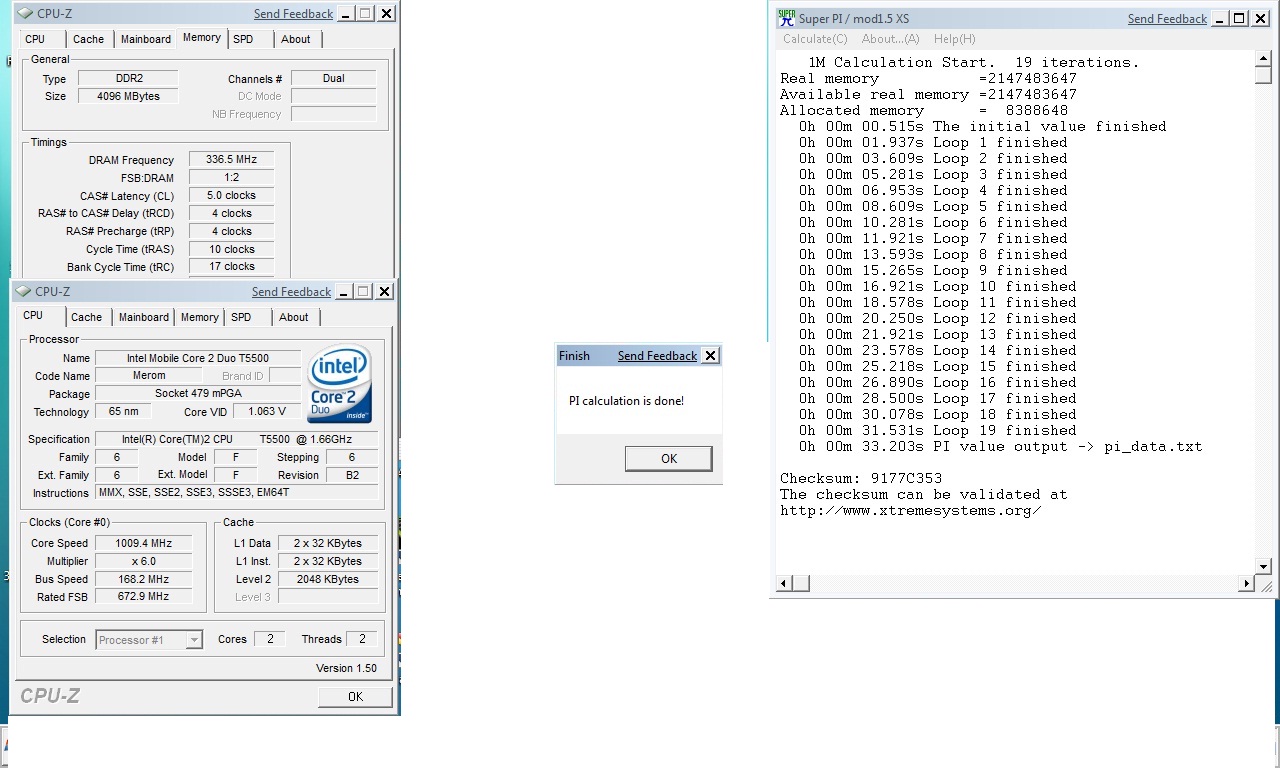This screenshot has width=1280, height=768.
Task: Click the Cores count field showing 2
Action: (269, 639)
